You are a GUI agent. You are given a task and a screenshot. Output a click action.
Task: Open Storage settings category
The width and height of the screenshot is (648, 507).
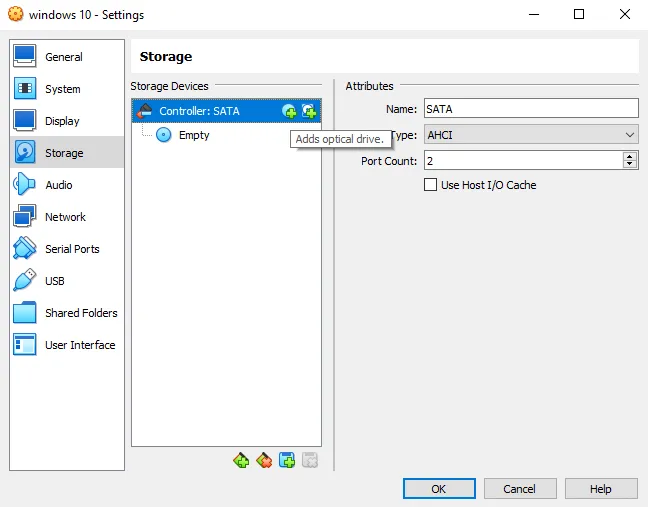(67, 153)
